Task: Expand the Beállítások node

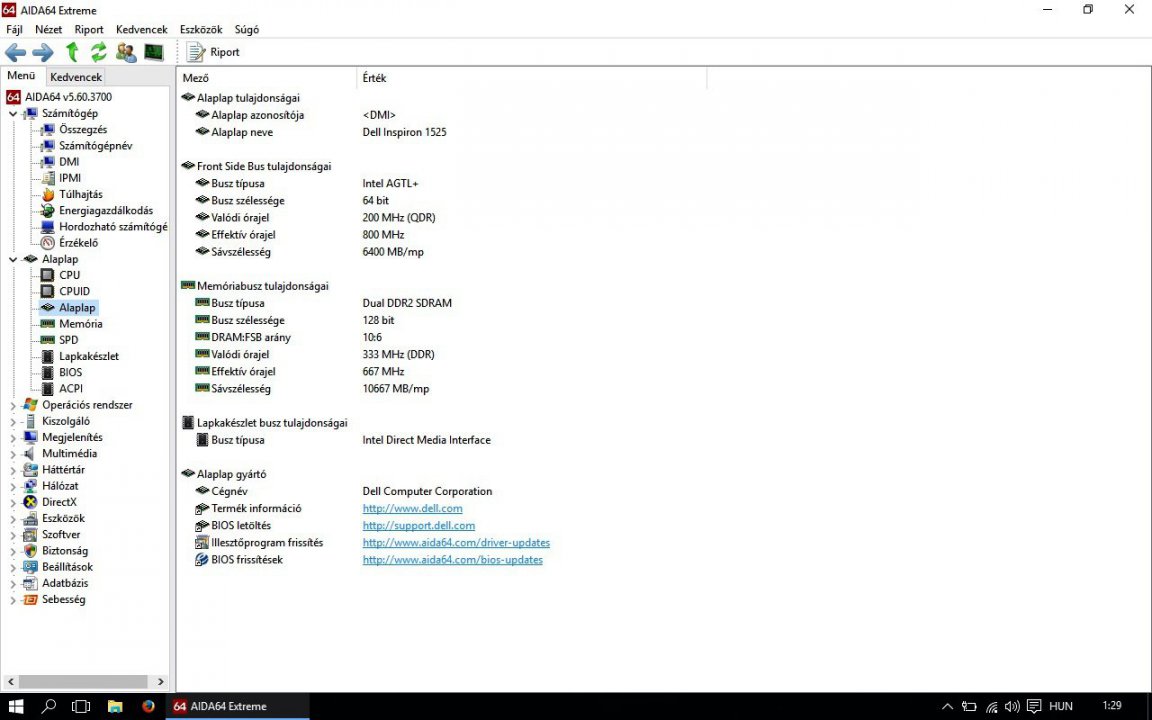Action: pos(12,566)
